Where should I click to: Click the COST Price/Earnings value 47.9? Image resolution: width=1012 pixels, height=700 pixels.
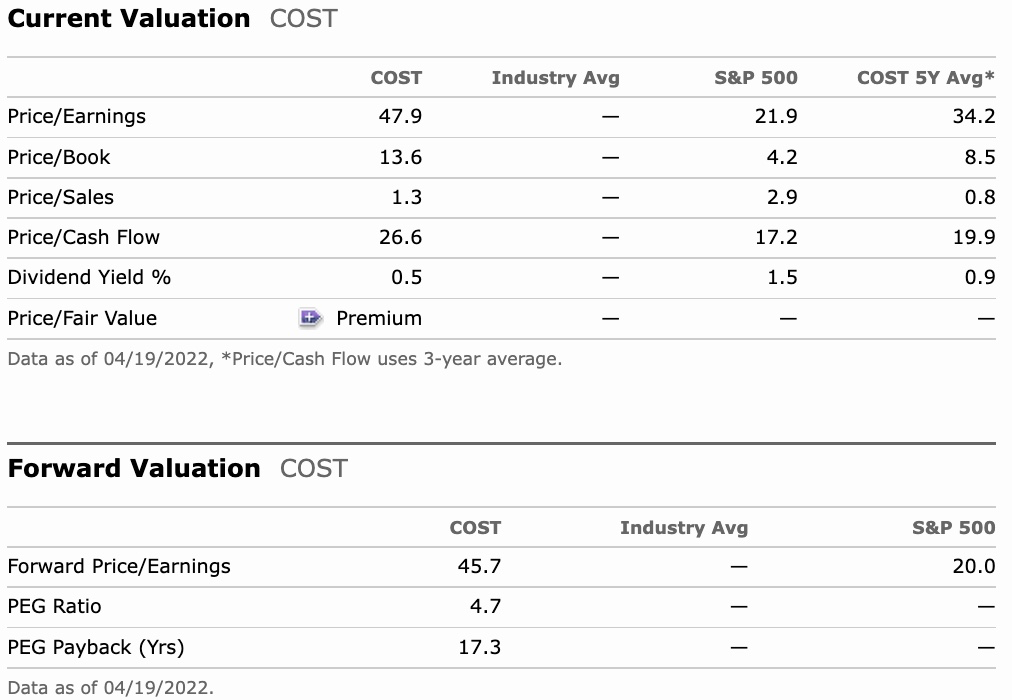[400, 117]
